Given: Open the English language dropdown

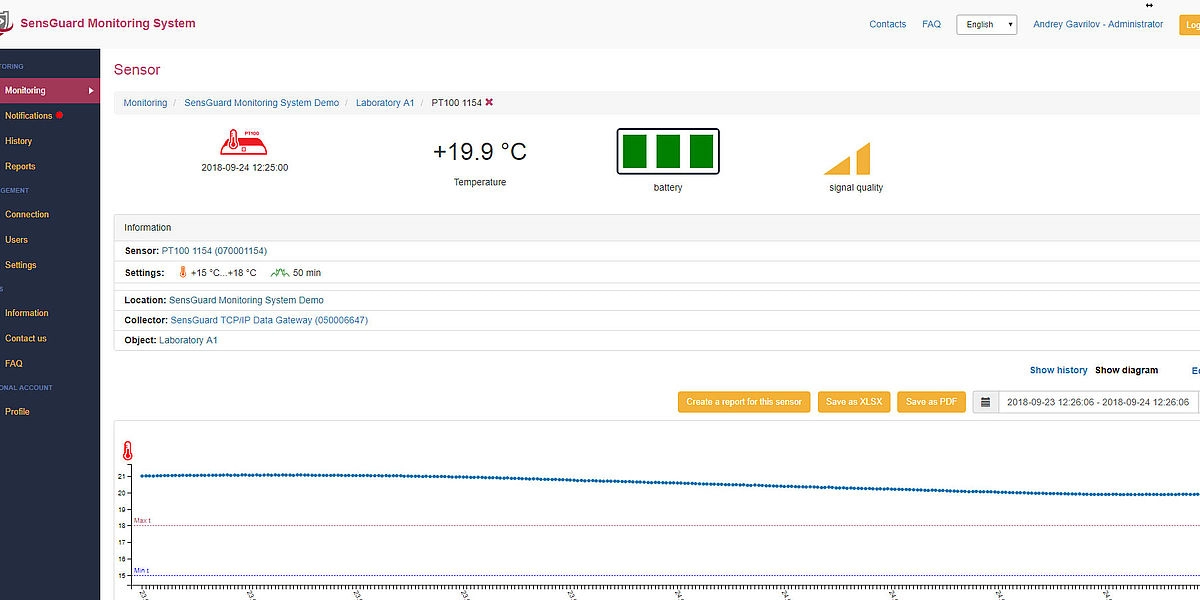Looking at the screenshot, I should [x=986, y=25].
